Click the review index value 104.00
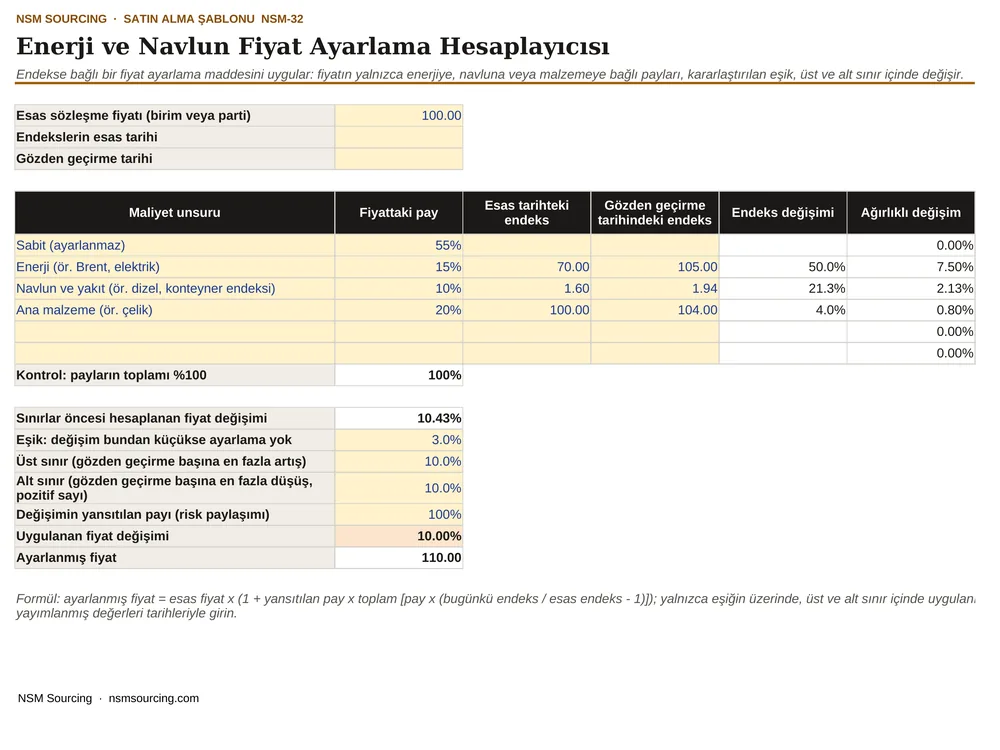This screenshot has height=750, width=1000. pyautogui.click(x=655, y=311)
